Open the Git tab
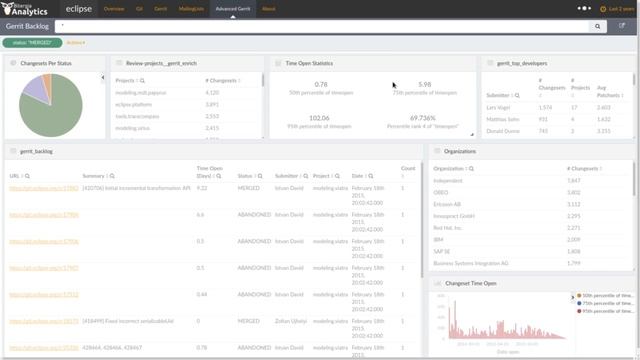 coord(139,9)
